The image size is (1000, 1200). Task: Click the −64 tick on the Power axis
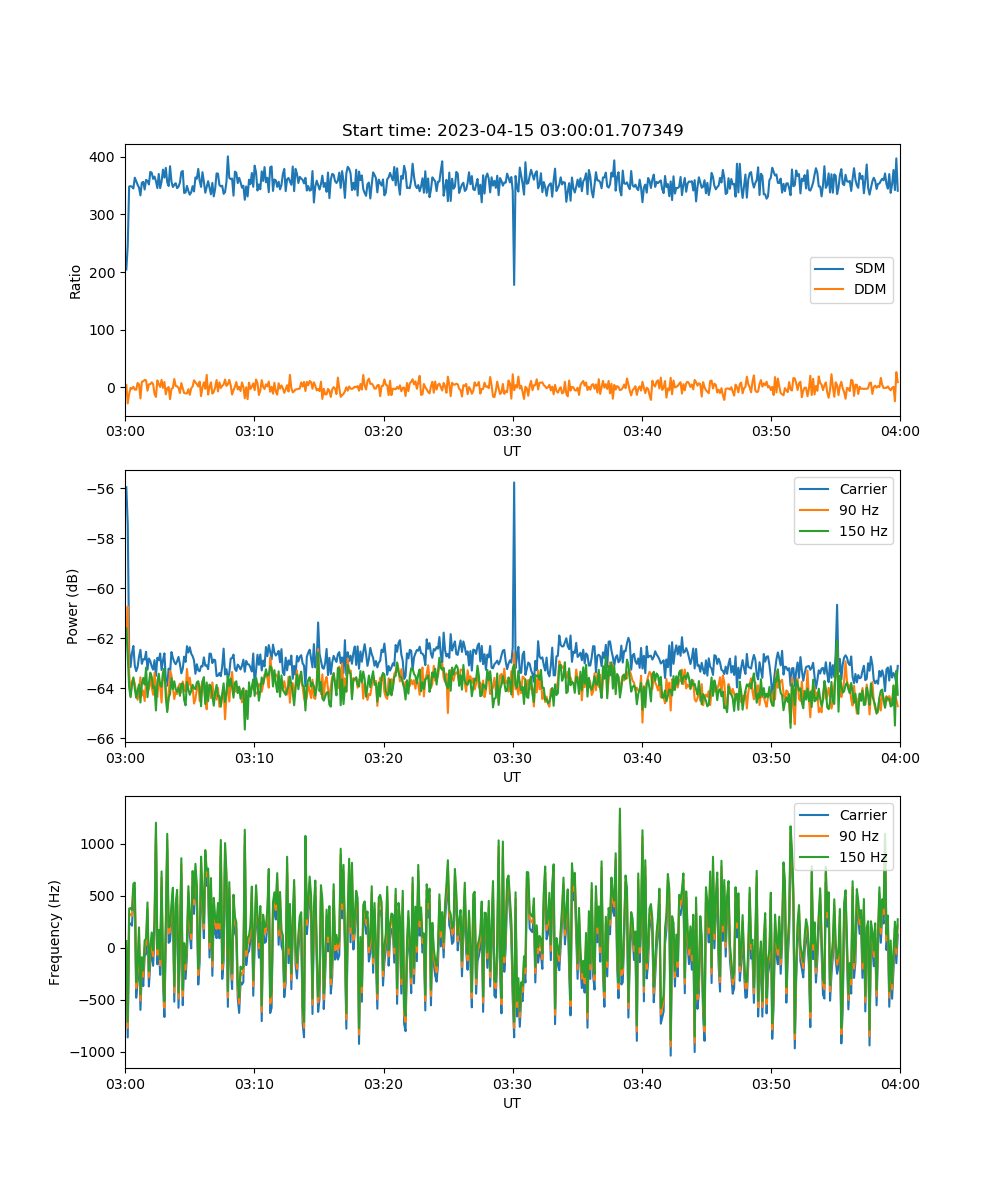coord(103,689)
